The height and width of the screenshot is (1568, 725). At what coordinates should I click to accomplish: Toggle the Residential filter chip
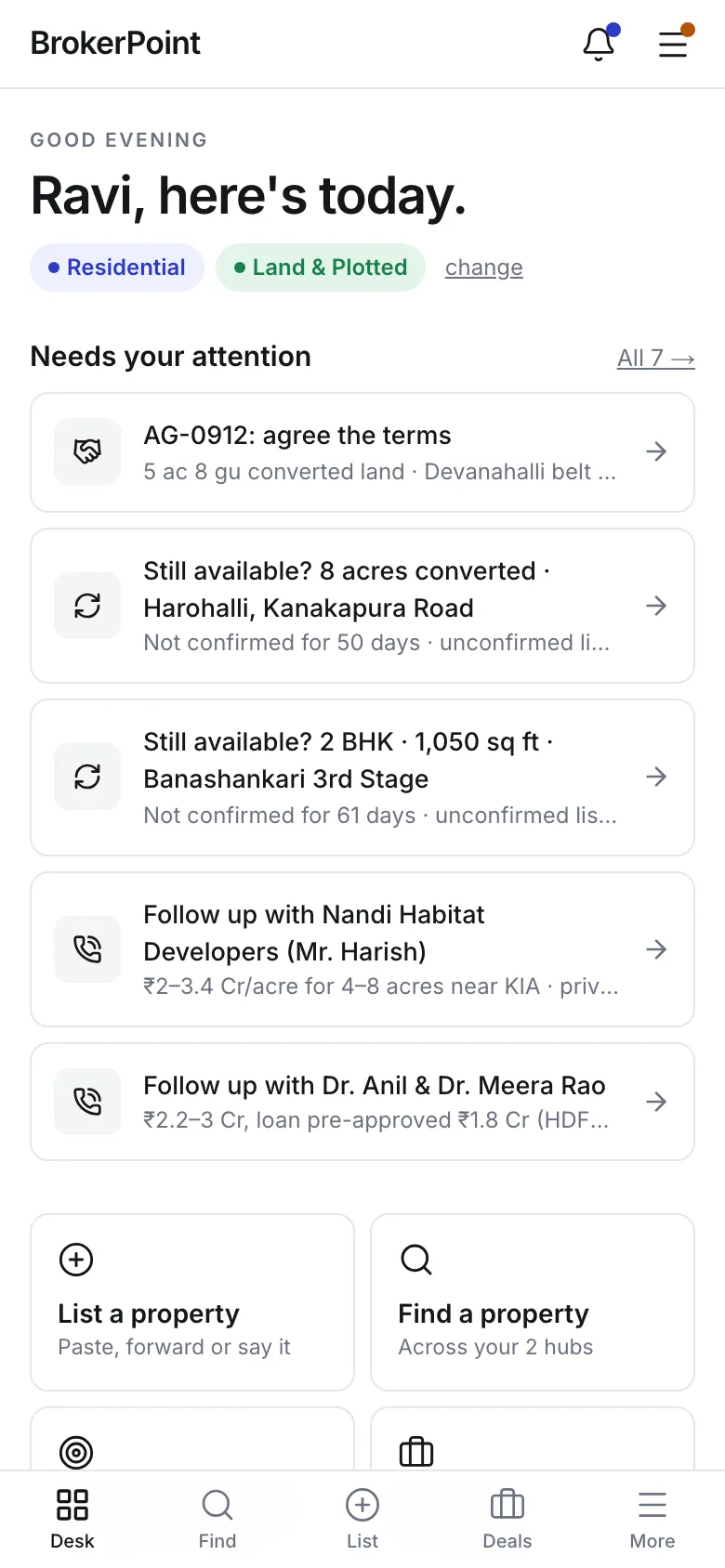click(x=117, y=268)
